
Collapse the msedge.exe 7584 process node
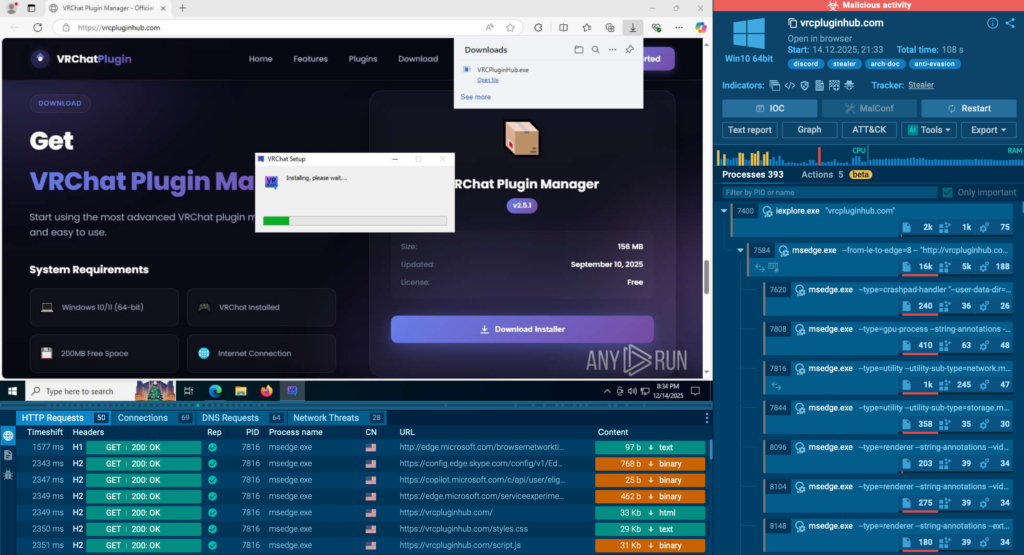tap(740, 250)
